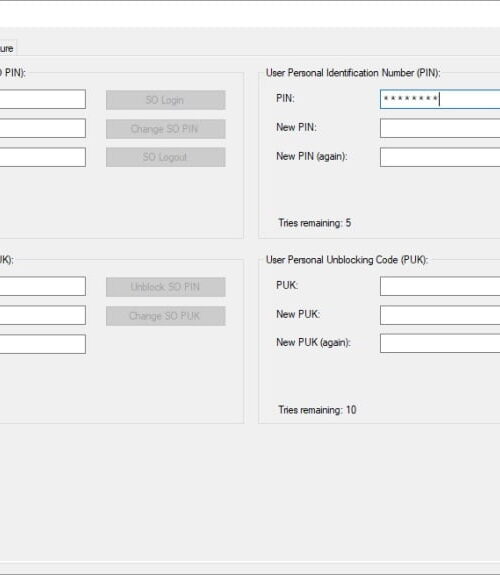Click the SO Login button
The width and height of the screenshot is (500, 575).
pyautogui.click(x=165, y=100)
